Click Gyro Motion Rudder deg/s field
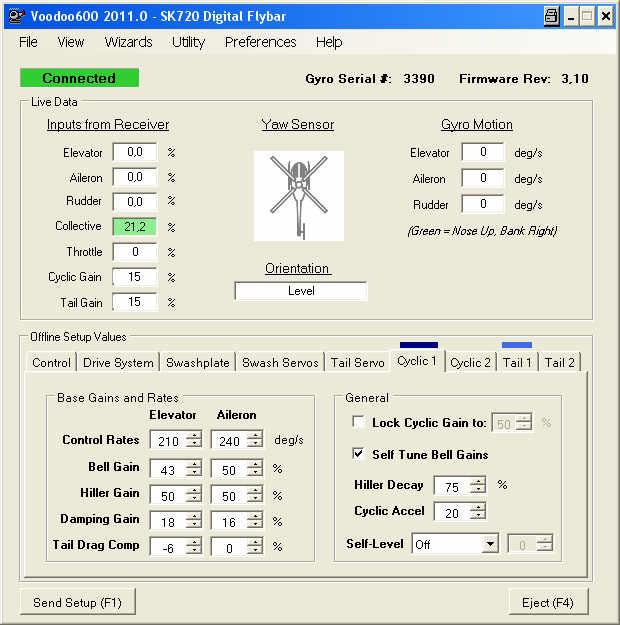The image size is (620, 625). point(483,204)
